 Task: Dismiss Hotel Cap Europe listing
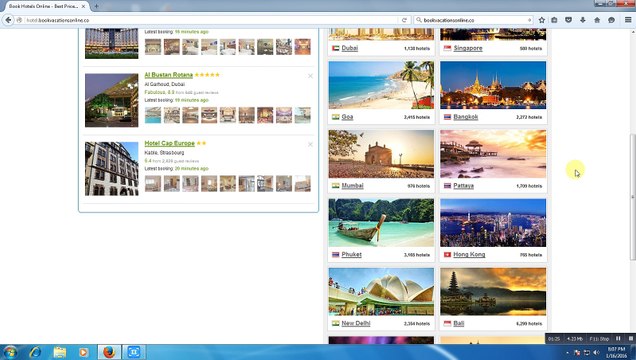pyautogui.click(x=310, y=144)
